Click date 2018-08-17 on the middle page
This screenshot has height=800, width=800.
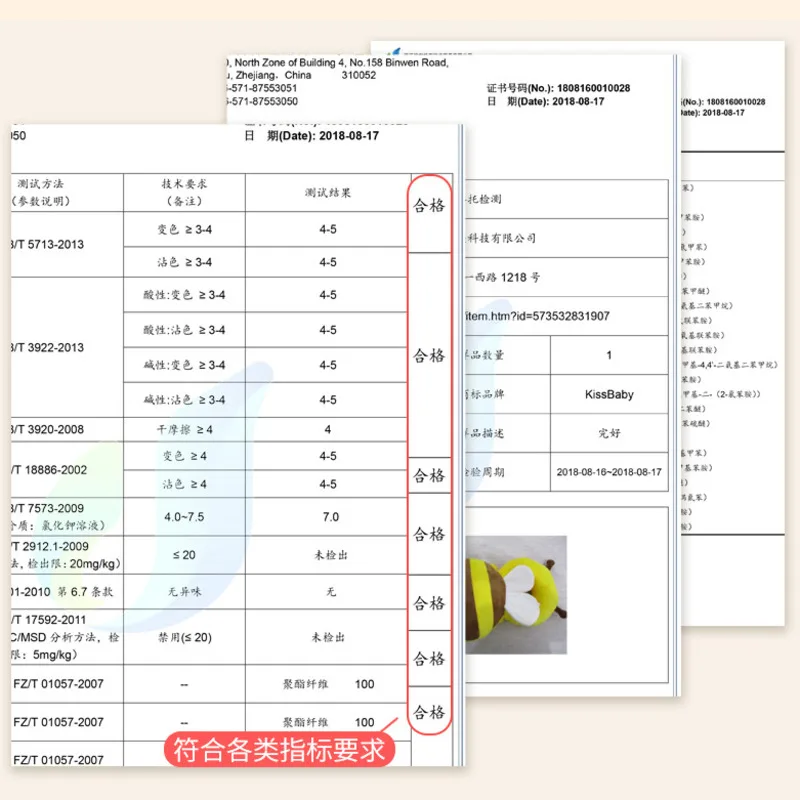(x=578, y=102)
